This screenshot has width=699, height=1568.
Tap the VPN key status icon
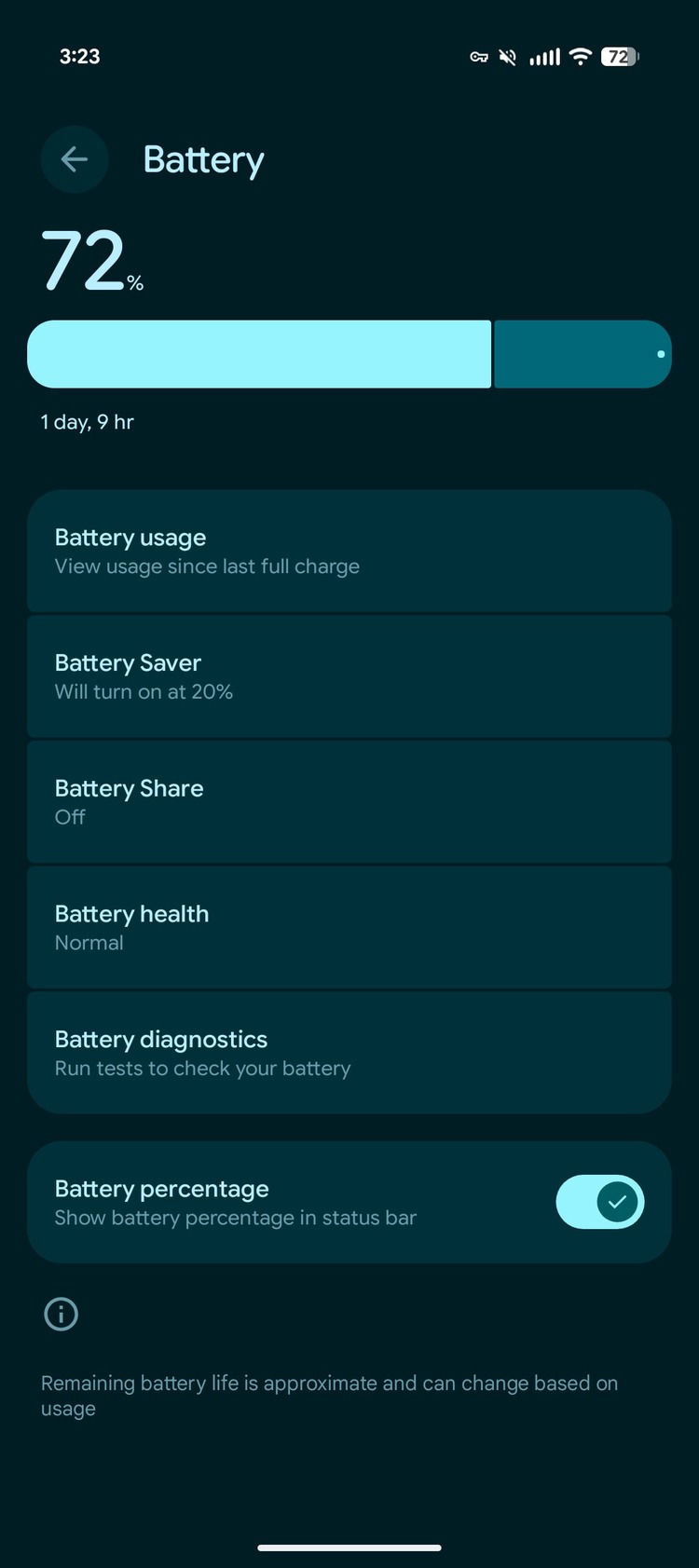479,57
